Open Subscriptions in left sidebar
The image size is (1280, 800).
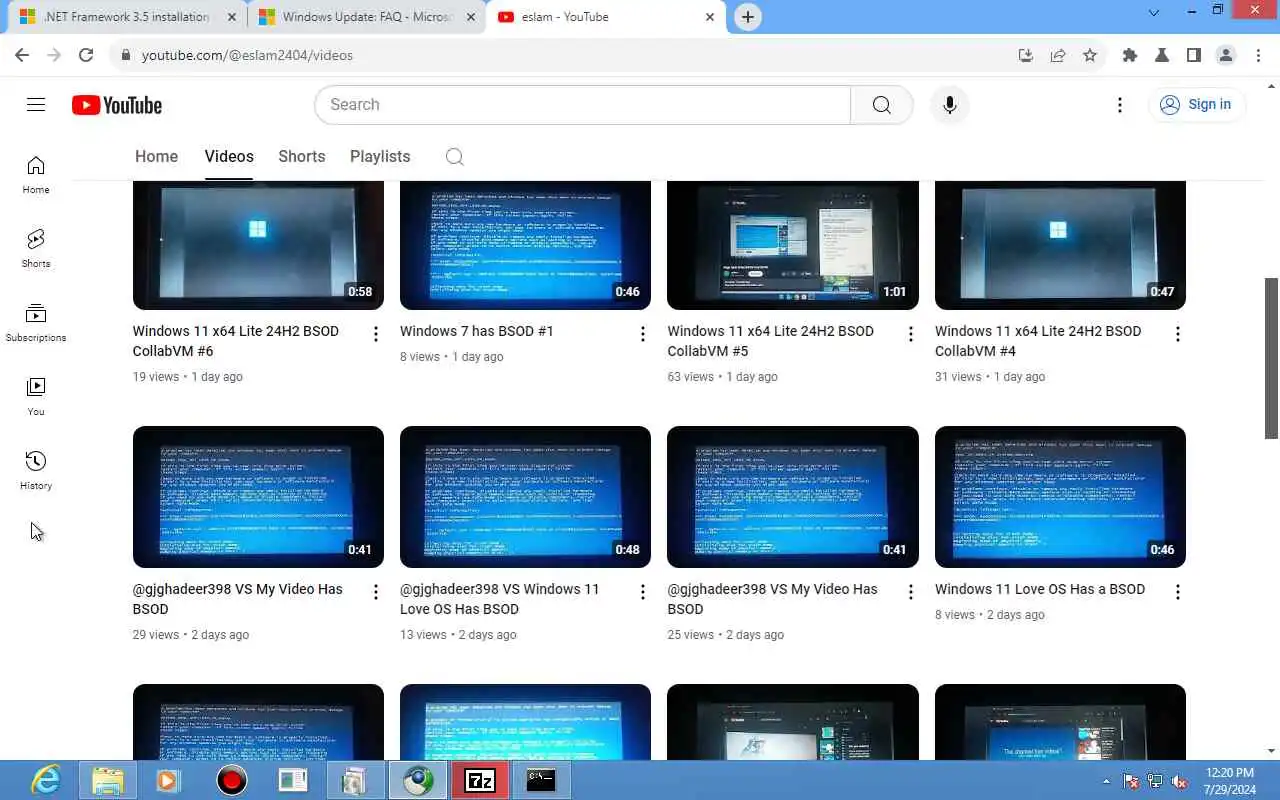pos(36,323)
